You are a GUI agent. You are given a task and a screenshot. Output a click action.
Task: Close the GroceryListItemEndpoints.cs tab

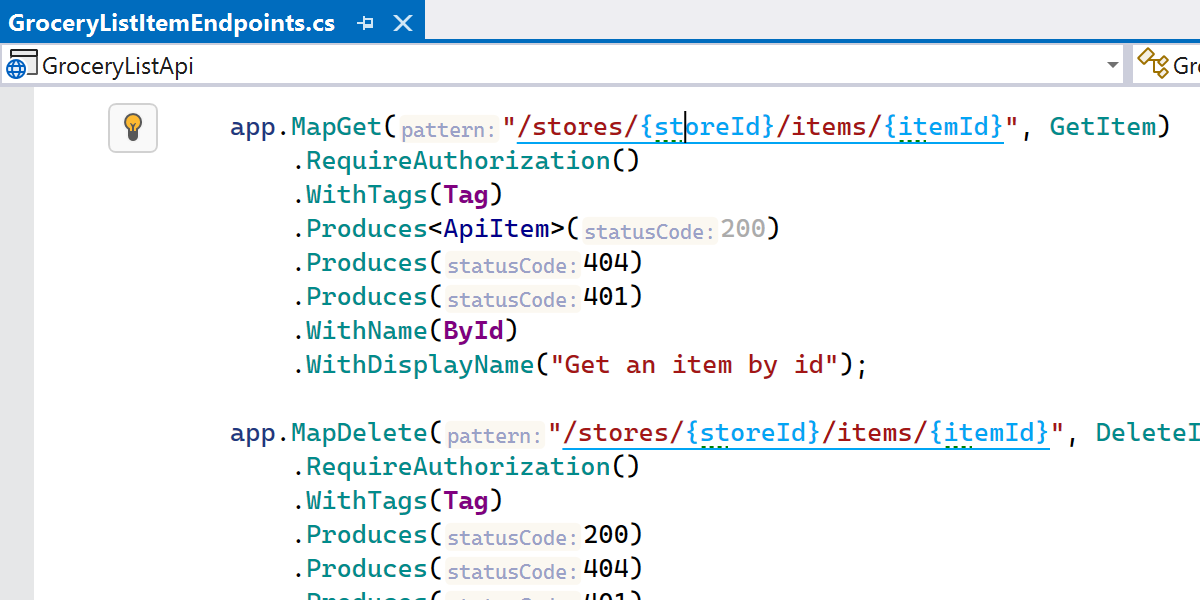403,23
